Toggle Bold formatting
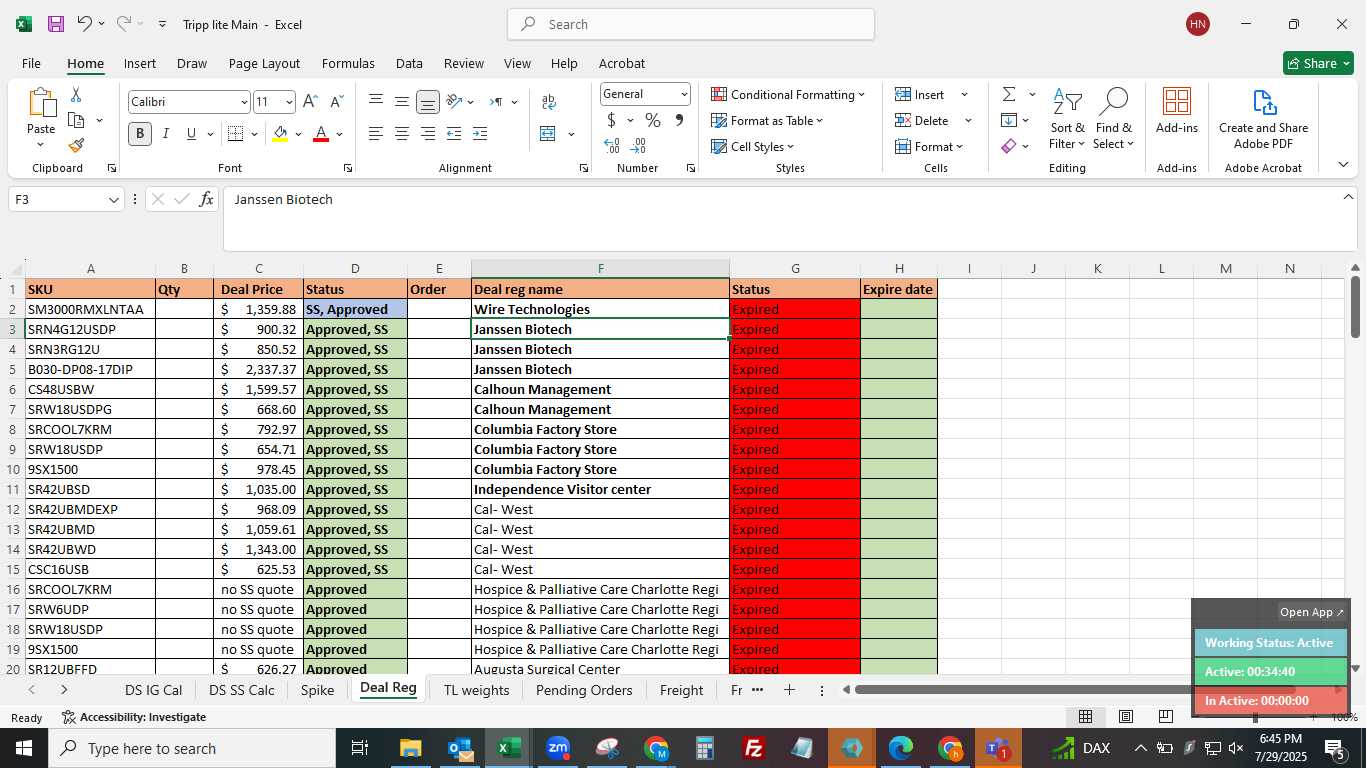The image size is (1366, 768). click(140, 134)
